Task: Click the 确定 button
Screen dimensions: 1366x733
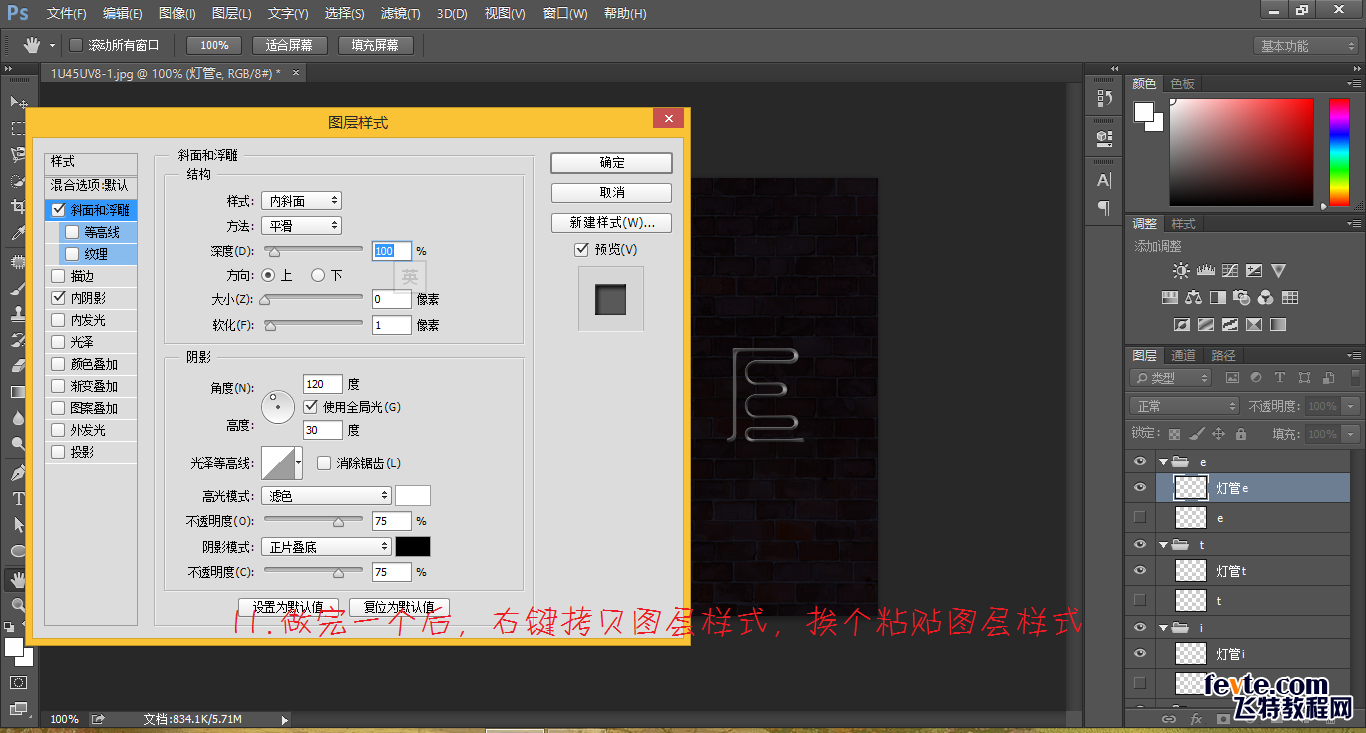Action: [611, 163]
